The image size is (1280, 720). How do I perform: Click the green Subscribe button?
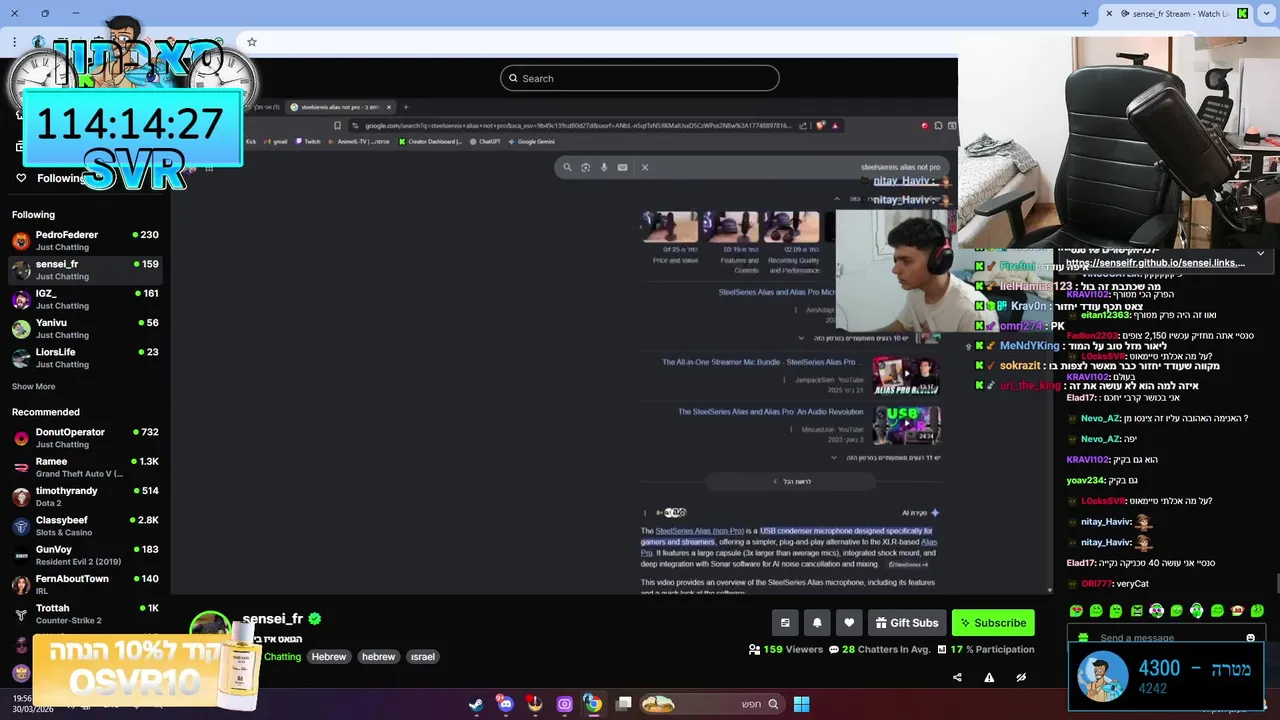coord(993,622)
